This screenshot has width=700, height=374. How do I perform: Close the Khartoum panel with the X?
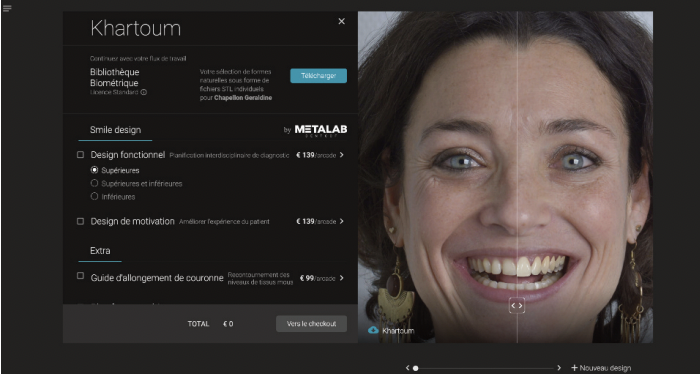(342, 21)
